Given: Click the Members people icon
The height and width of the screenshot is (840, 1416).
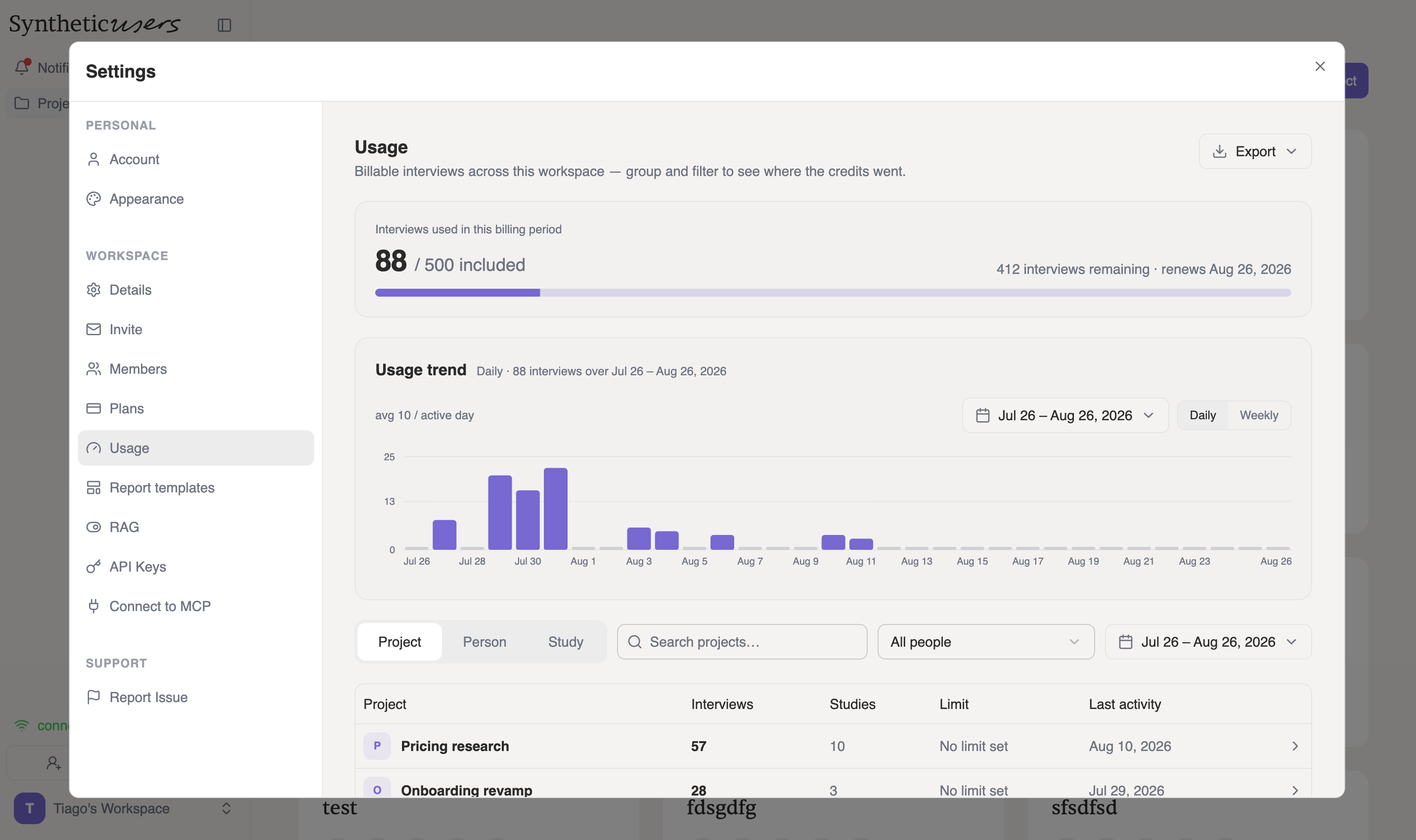Looking at the screenshot, I should (x=93, y=369).
